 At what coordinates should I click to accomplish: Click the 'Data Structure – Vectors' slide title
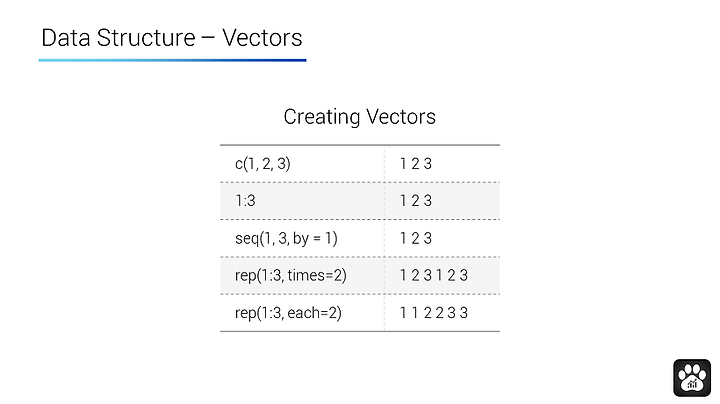click(172, 38)
